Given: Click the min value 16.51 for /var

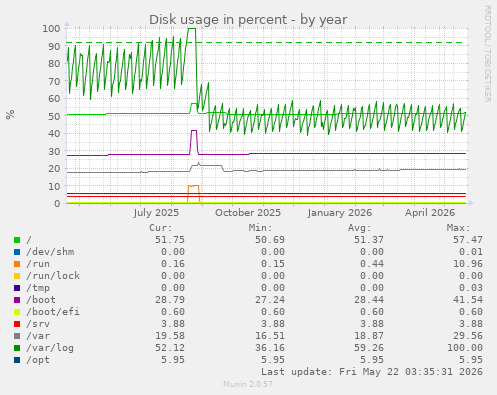Looking at the screenshot, I should [x=270, y=336].
